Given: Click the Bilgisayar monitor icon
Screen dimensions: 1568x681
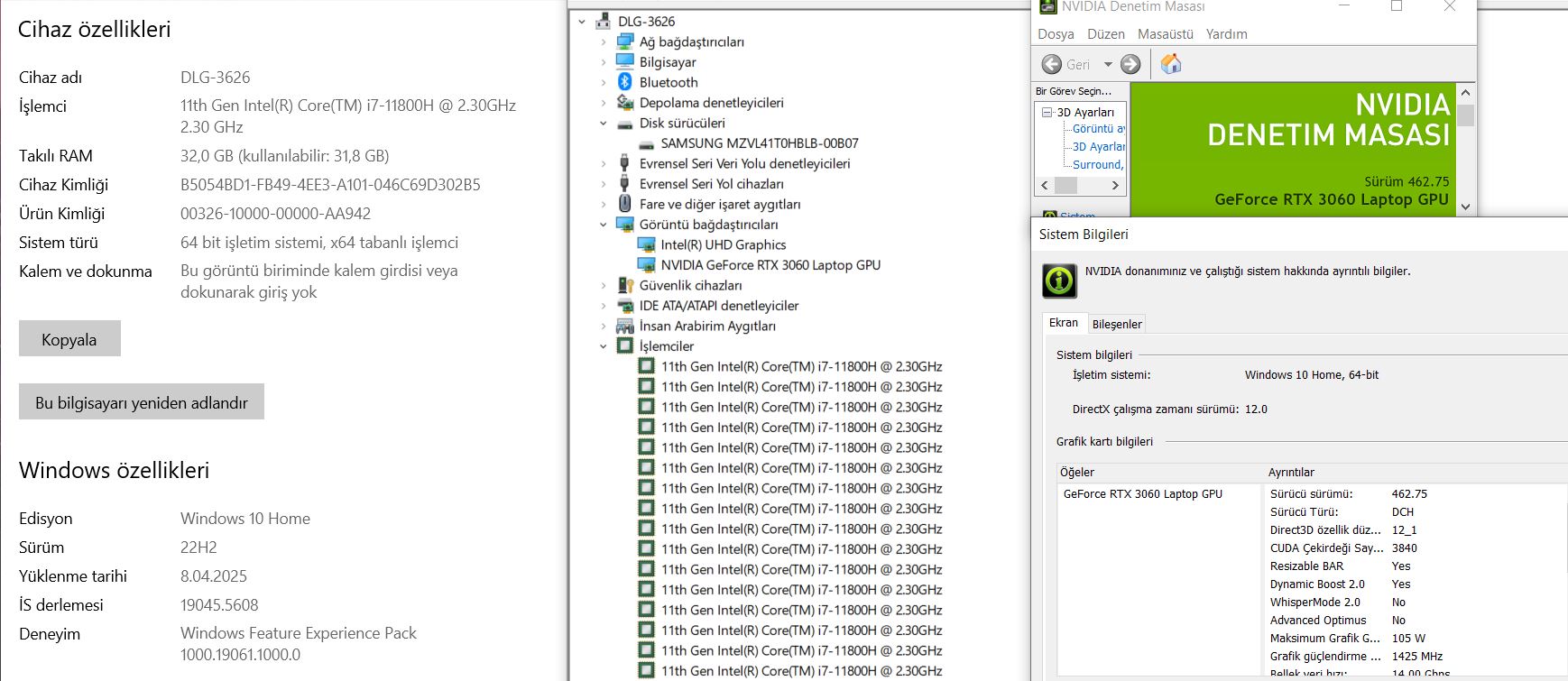Looking at the screenshot, I should [625, 61].
